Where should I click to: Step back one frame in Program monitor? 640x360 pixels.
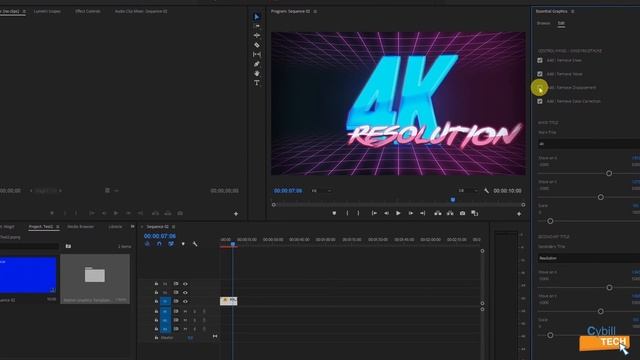click(x=386, y=213)
